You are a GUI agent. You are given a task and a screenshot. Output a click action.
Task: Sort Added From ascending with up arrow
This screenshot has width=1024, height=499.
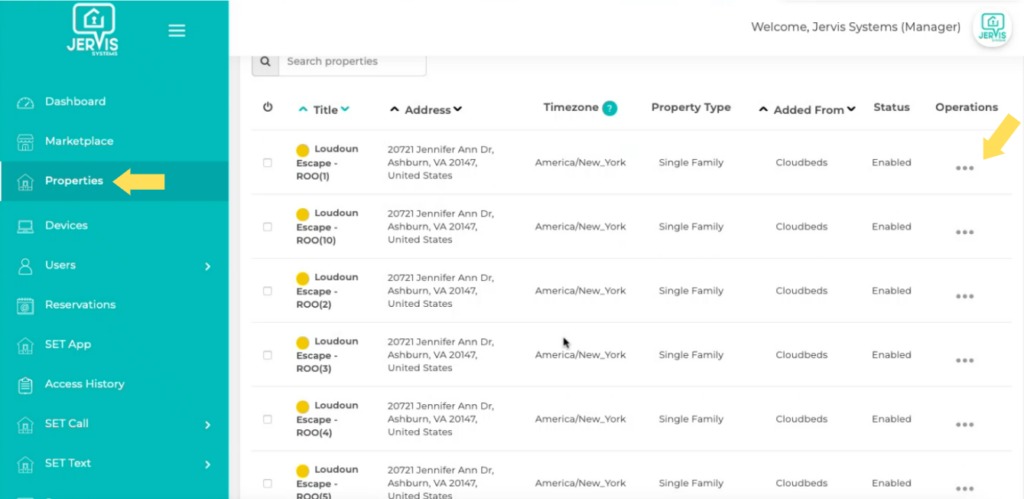point(763,110)
